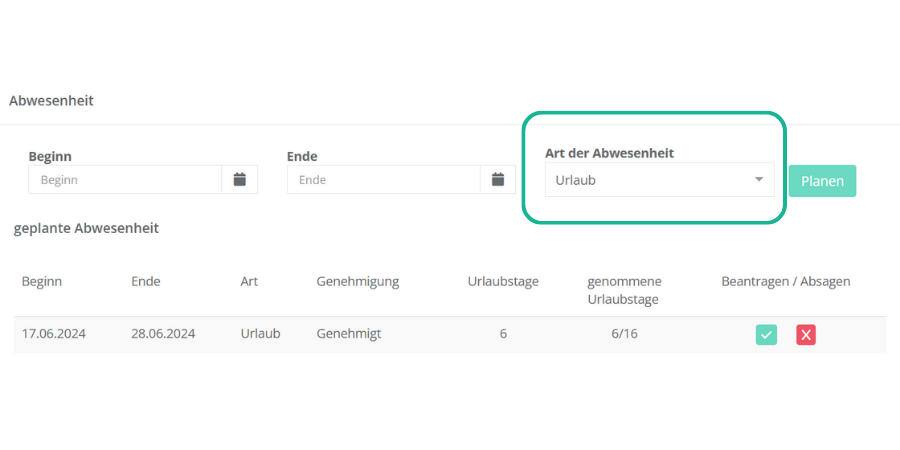Select the end date 28.06.2024 cell
This screenshot has height=450, width=900.
[x=163, y=334]
